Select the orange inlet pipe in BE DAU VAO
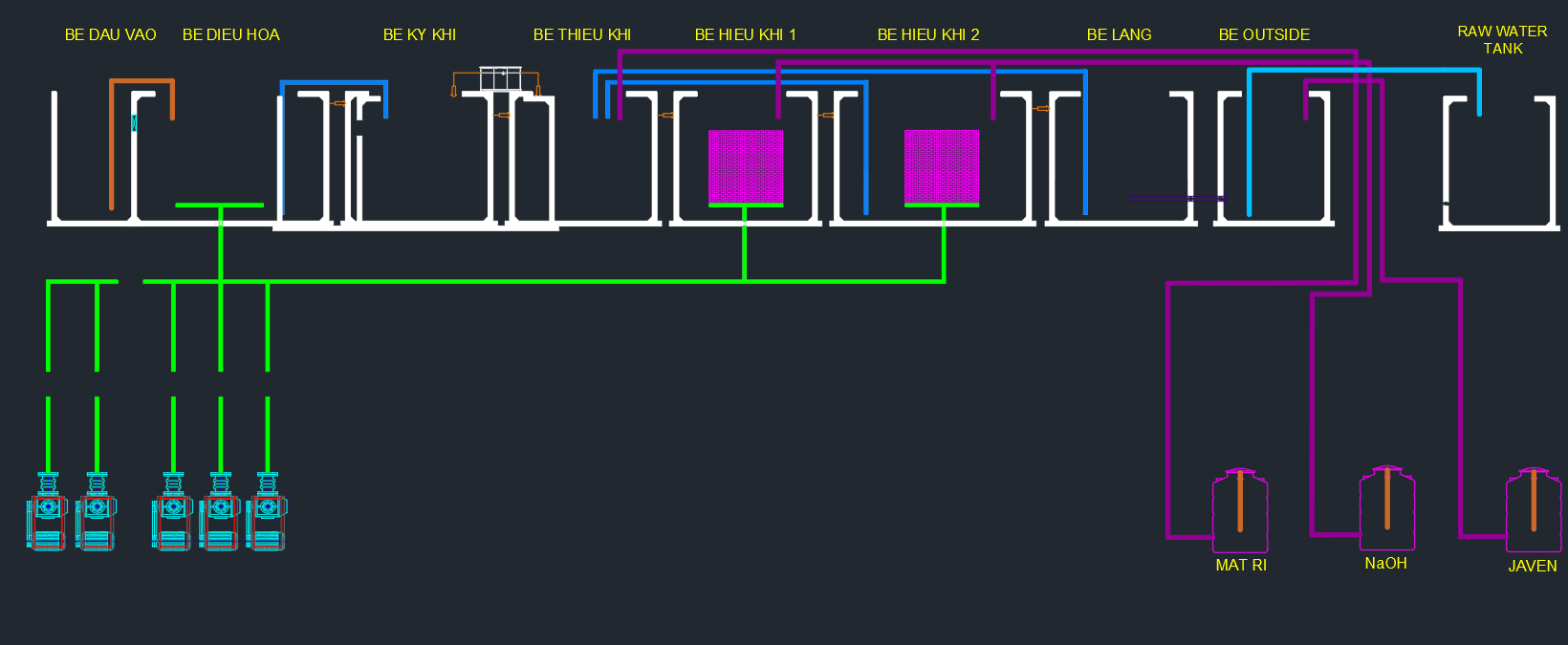The height and width of the screenshot is (645, 1568). tap(142, 81)
